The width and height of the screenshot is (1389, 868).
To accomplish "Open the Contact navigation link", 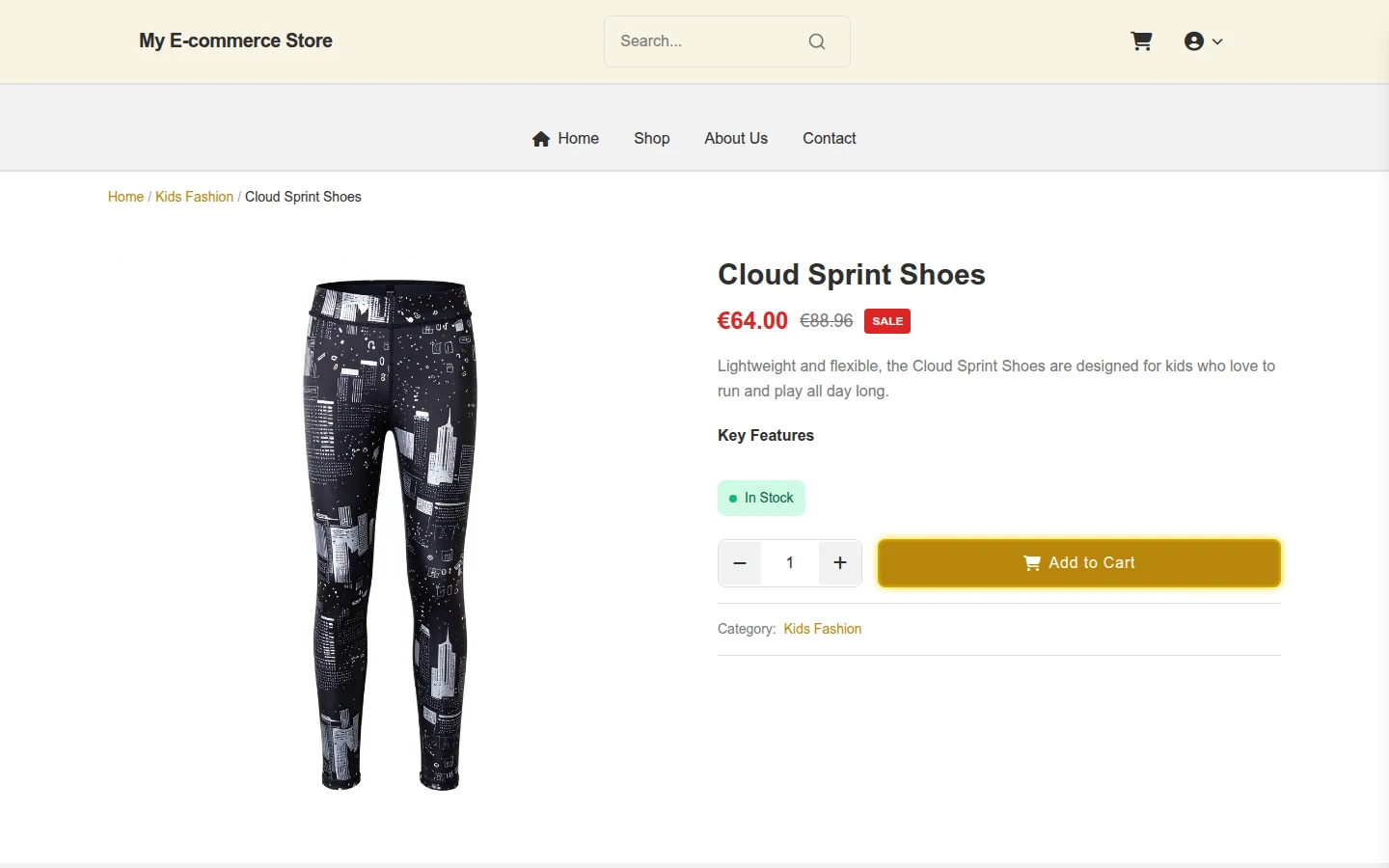I will 830,139.
